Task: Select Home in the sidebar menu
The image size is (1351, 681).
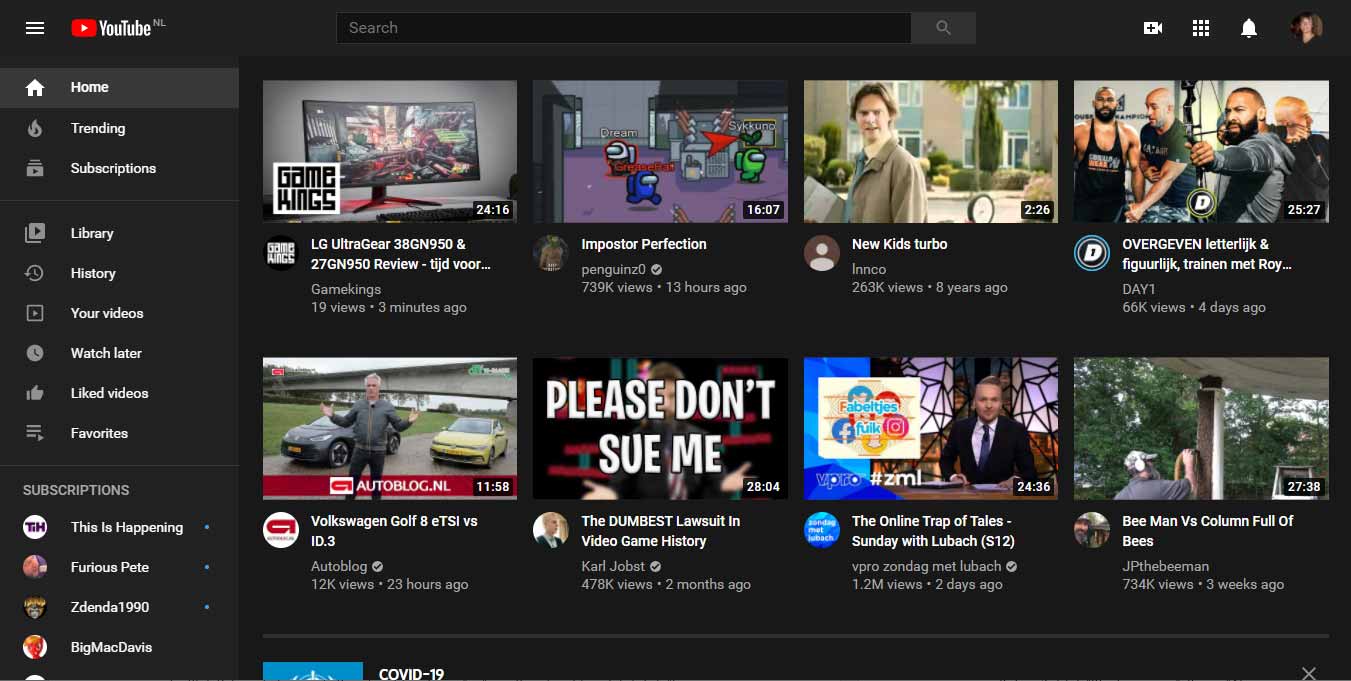Action: (119, 87)
